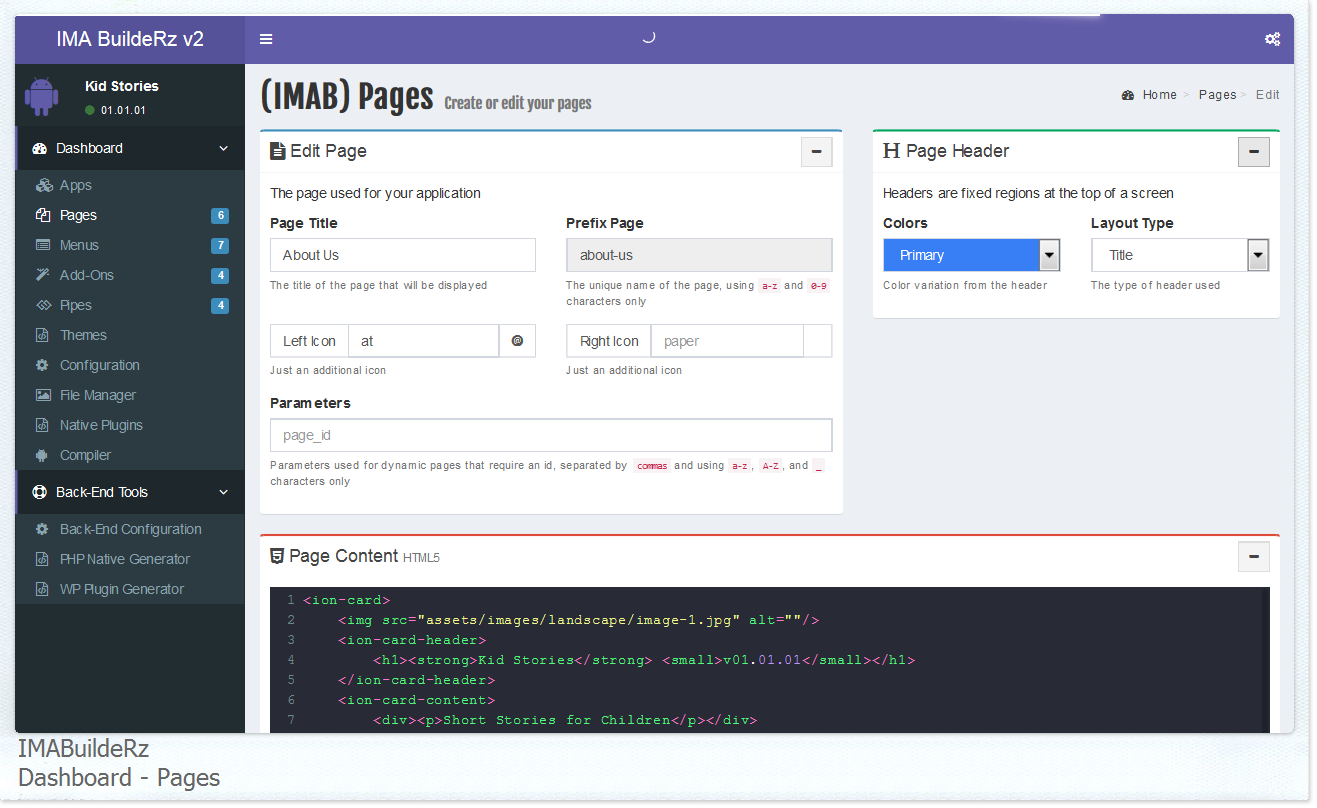
Task: Click the Back-End Configuration gear icon
Action: click(42, 529)
